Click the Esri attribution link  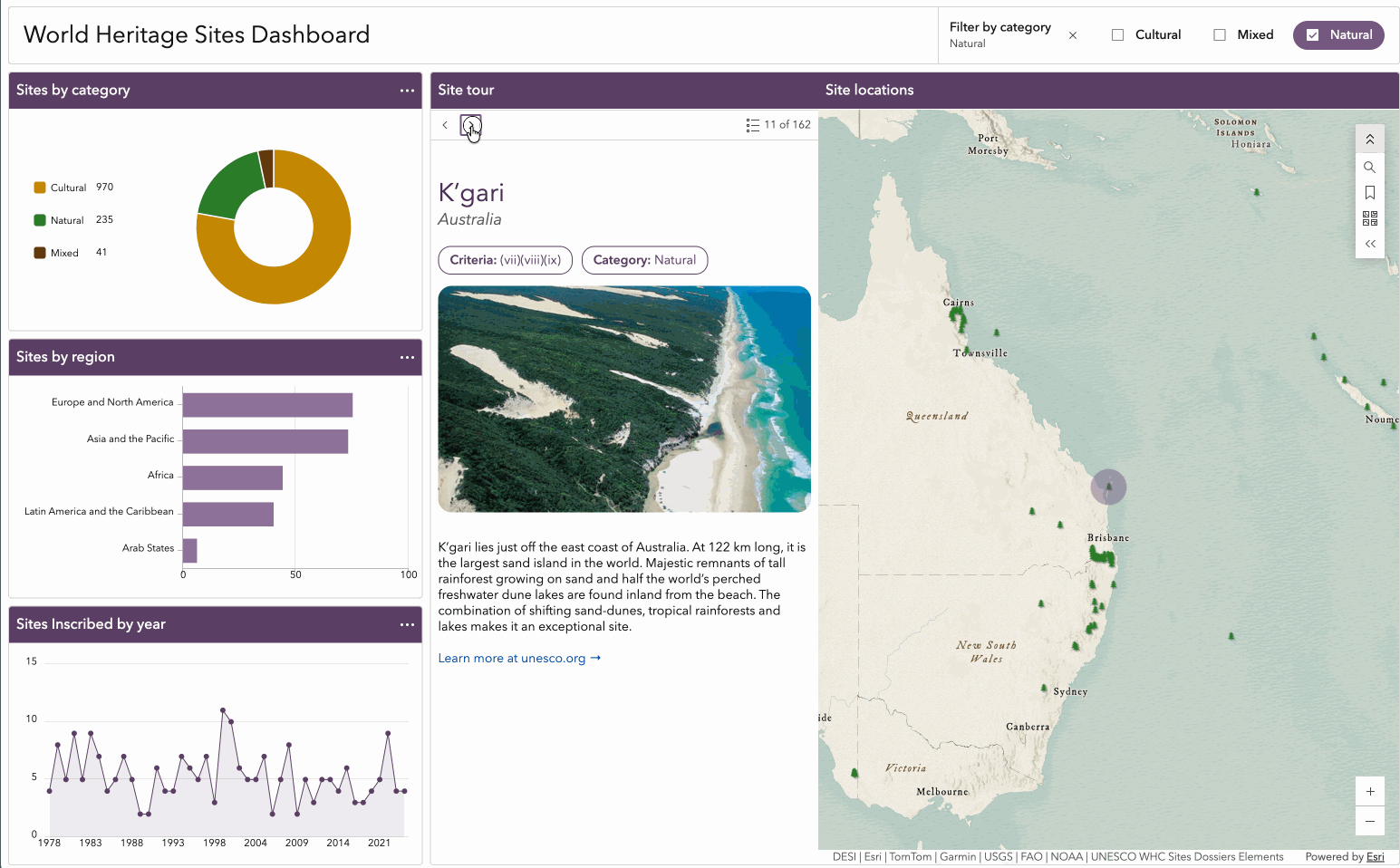pos(1375,857)
